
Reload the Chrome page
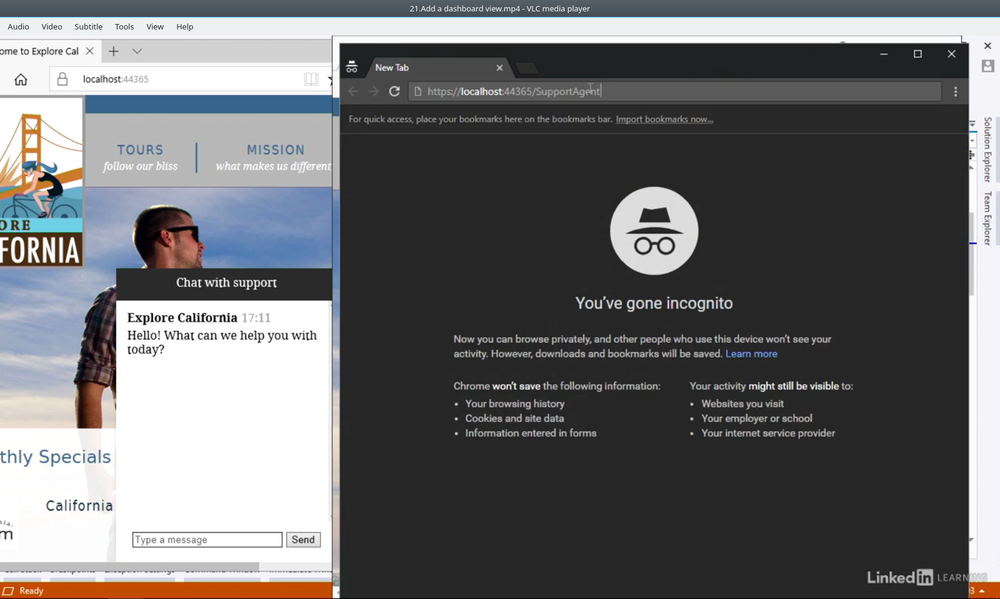point(394,91)
